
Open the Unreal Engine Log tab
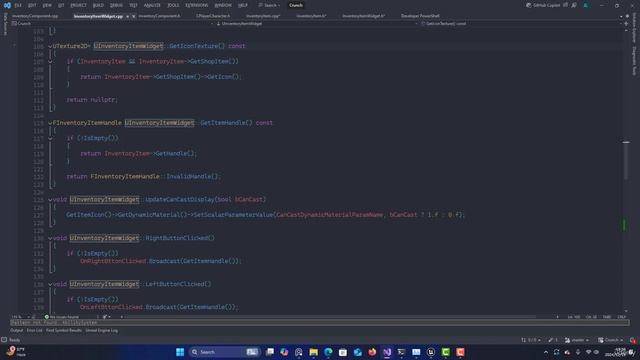101,330
